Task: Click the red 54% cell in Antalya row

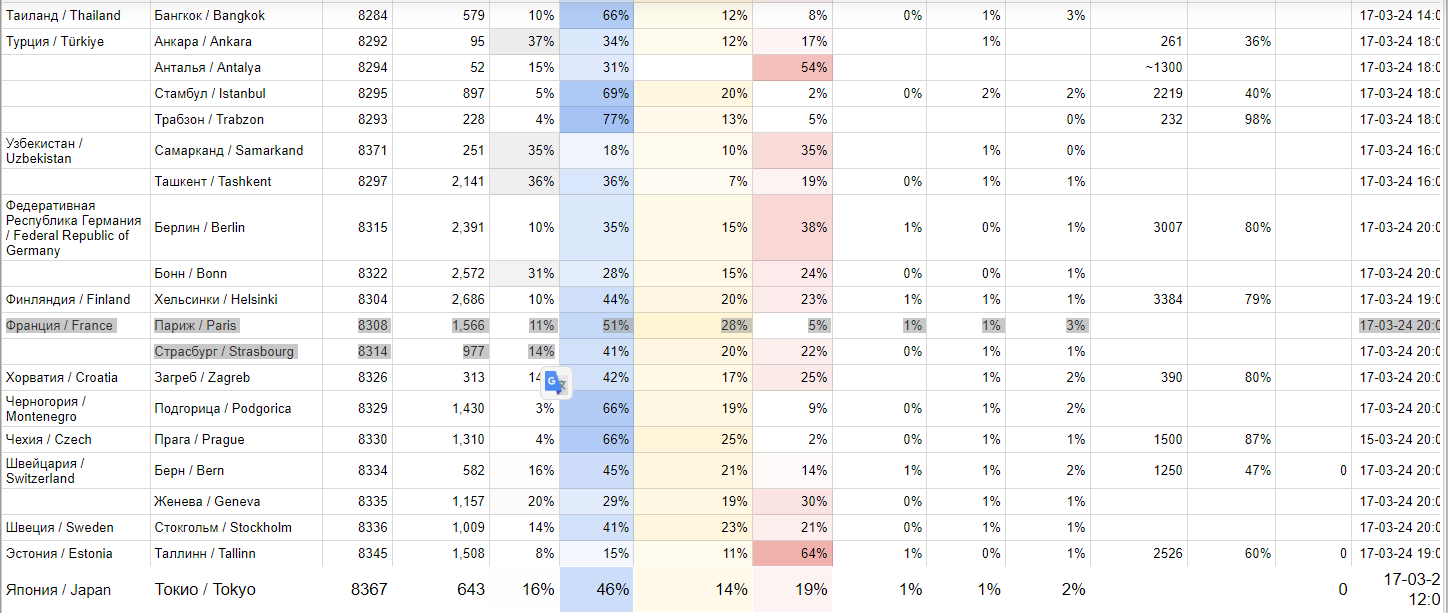Action: click(793, 68)
